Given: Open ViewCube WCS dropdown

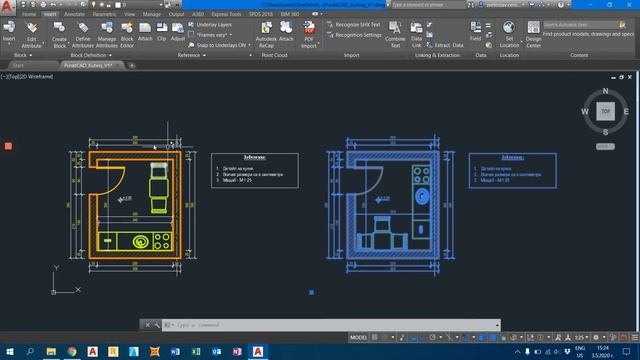Looking at the screenshot, I should [605, 147].
